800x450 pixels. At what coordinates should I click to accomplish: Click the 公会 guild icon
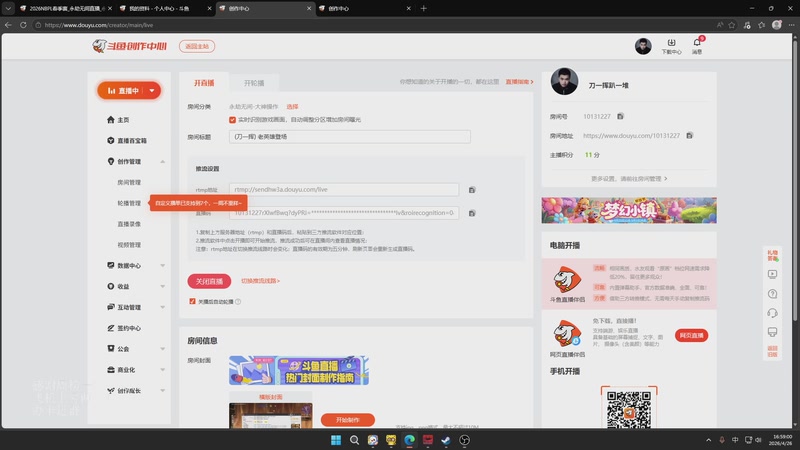[x=111, y=348]
